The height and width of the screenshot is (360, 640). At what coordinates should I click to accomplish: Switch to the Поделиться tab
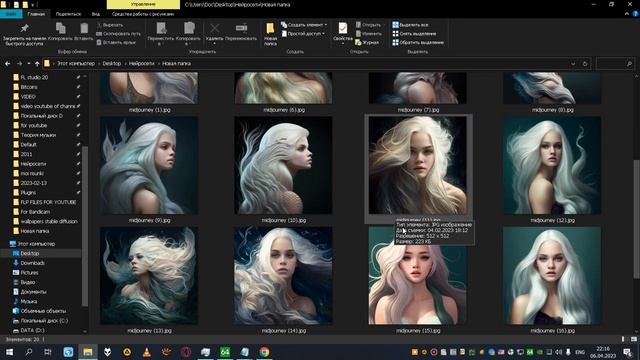tap(68, 14)
